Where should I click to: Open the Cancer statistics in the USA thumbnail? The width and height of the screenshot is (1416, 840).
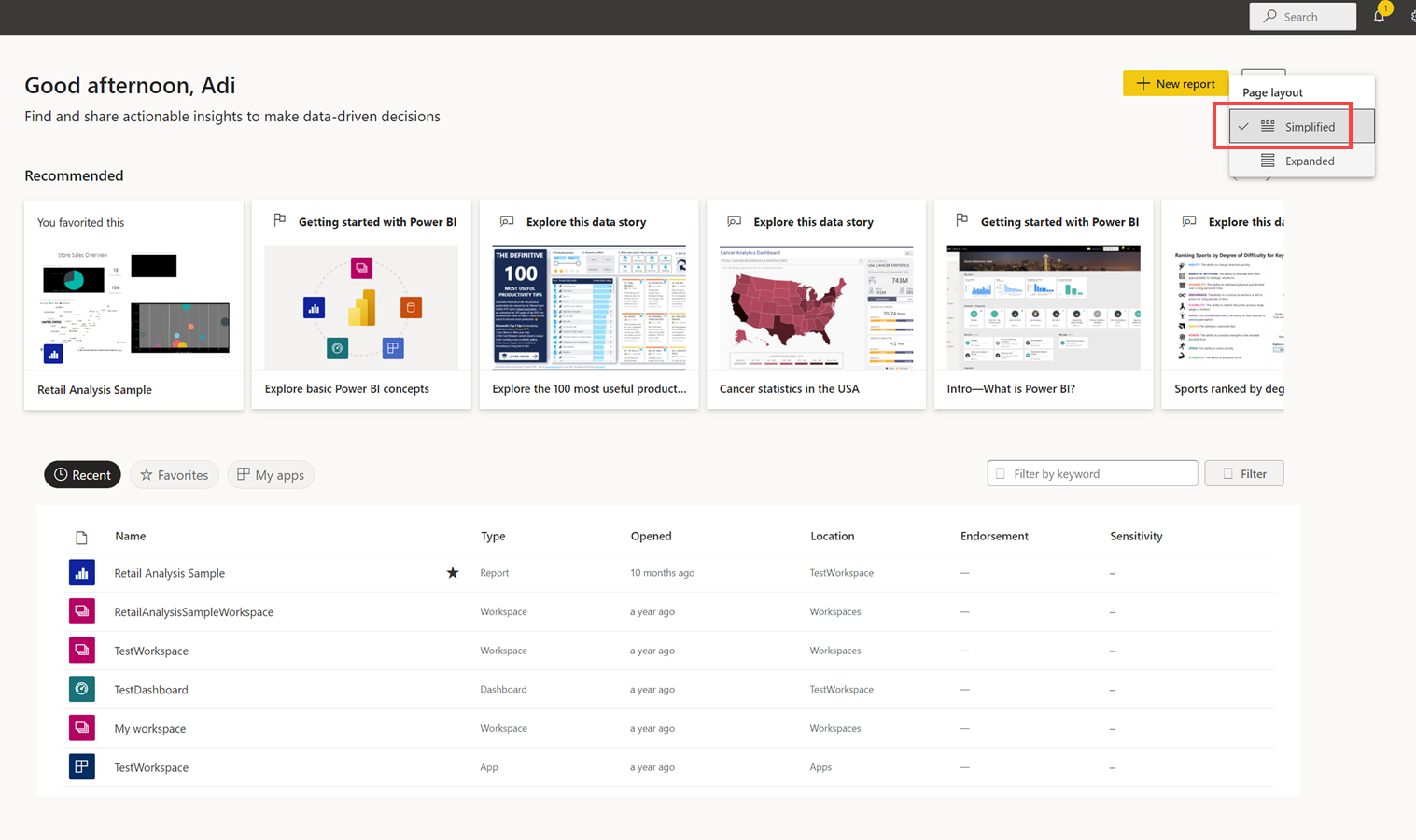pos(816,307)
